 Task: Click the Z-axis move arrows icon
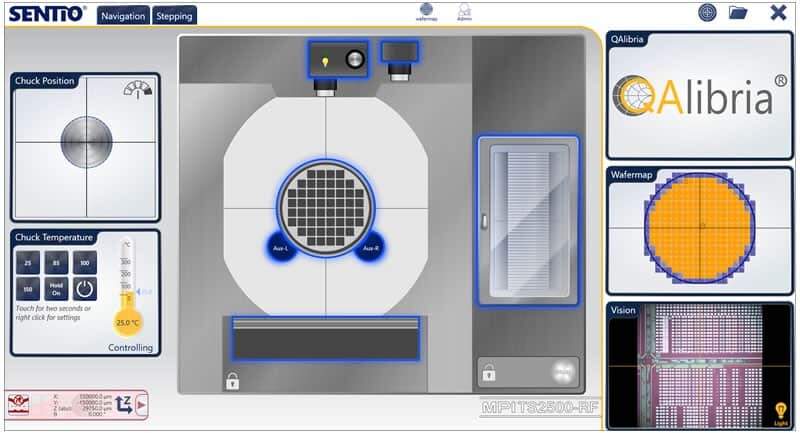[123, 404]
